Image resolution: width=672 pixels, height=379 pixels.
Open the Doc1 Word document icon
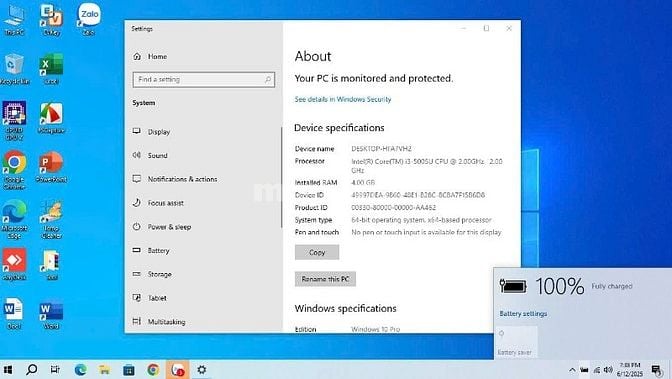(13, 313)
